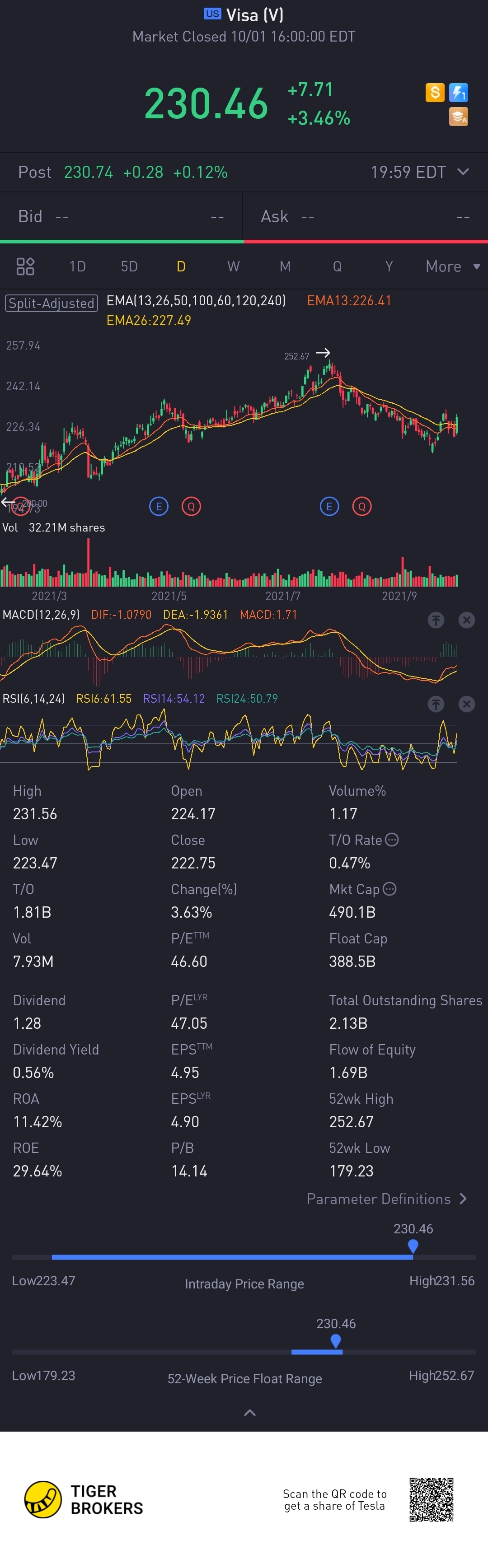Select the W weekly chart tab
This screenshot has width=488, height=1568.
tap(233, 266)
